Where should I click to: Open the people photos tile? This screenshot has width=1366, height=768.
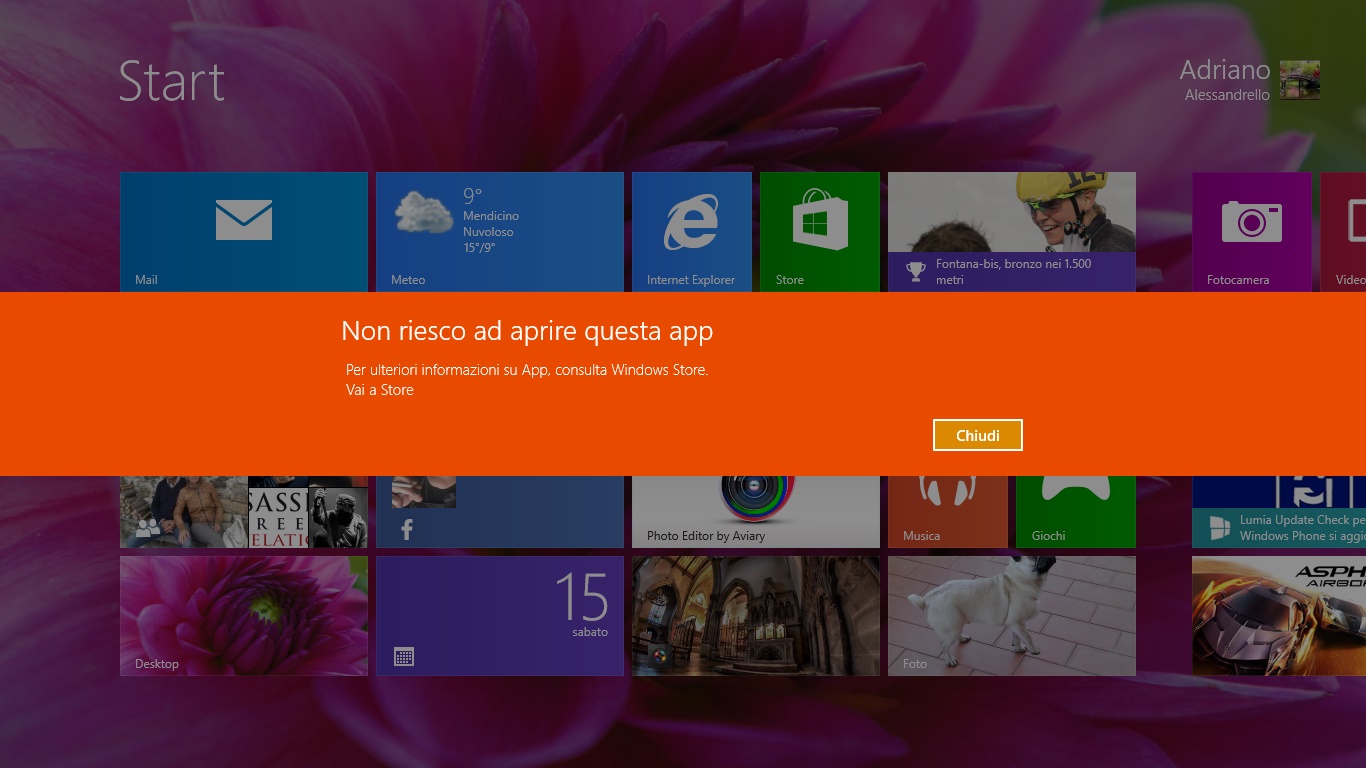tap(244, 512)
